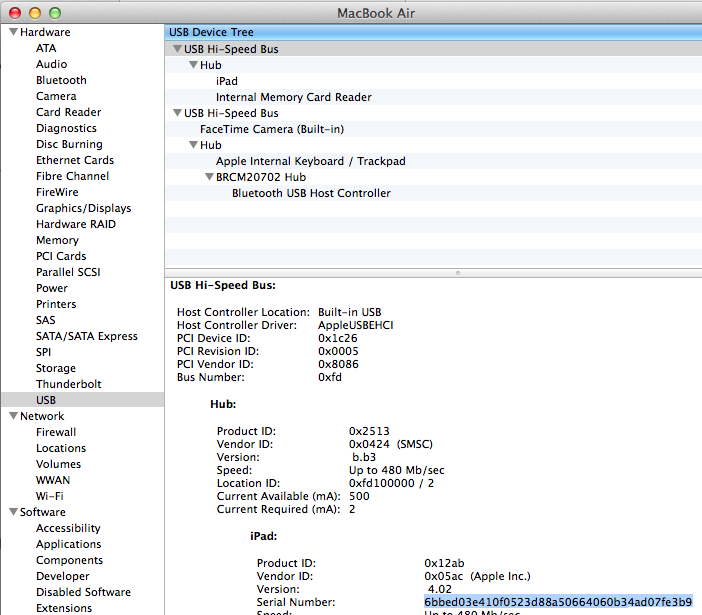Open Graphics/Displays category
This screenshot has height=615, width=702.
pyautogui.click(x=84, y=208)
